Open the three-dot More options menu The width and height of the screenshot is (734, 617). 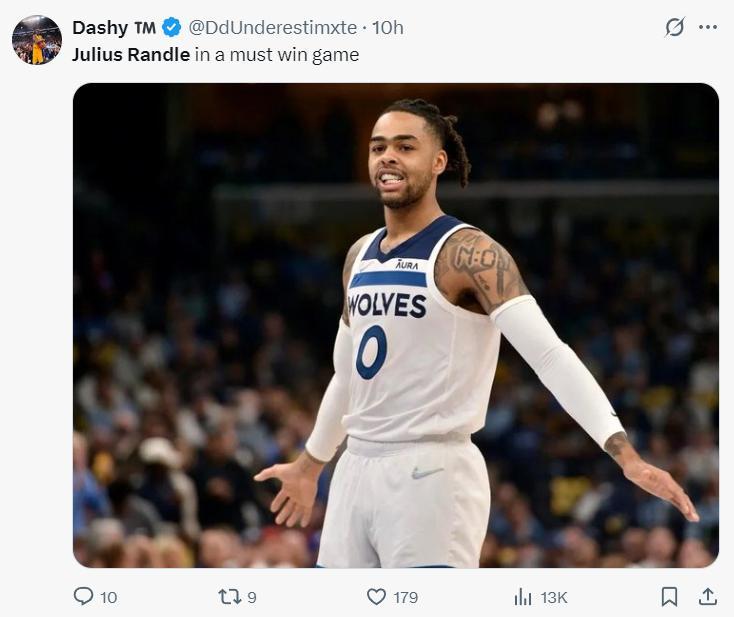click(708, 28)
